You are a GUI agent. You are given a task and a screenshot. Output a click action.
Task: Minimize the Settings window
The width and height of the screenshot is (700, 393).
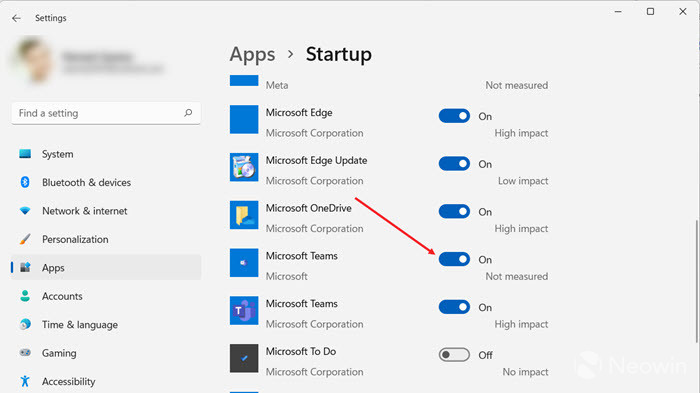click(x=618, y=12)
